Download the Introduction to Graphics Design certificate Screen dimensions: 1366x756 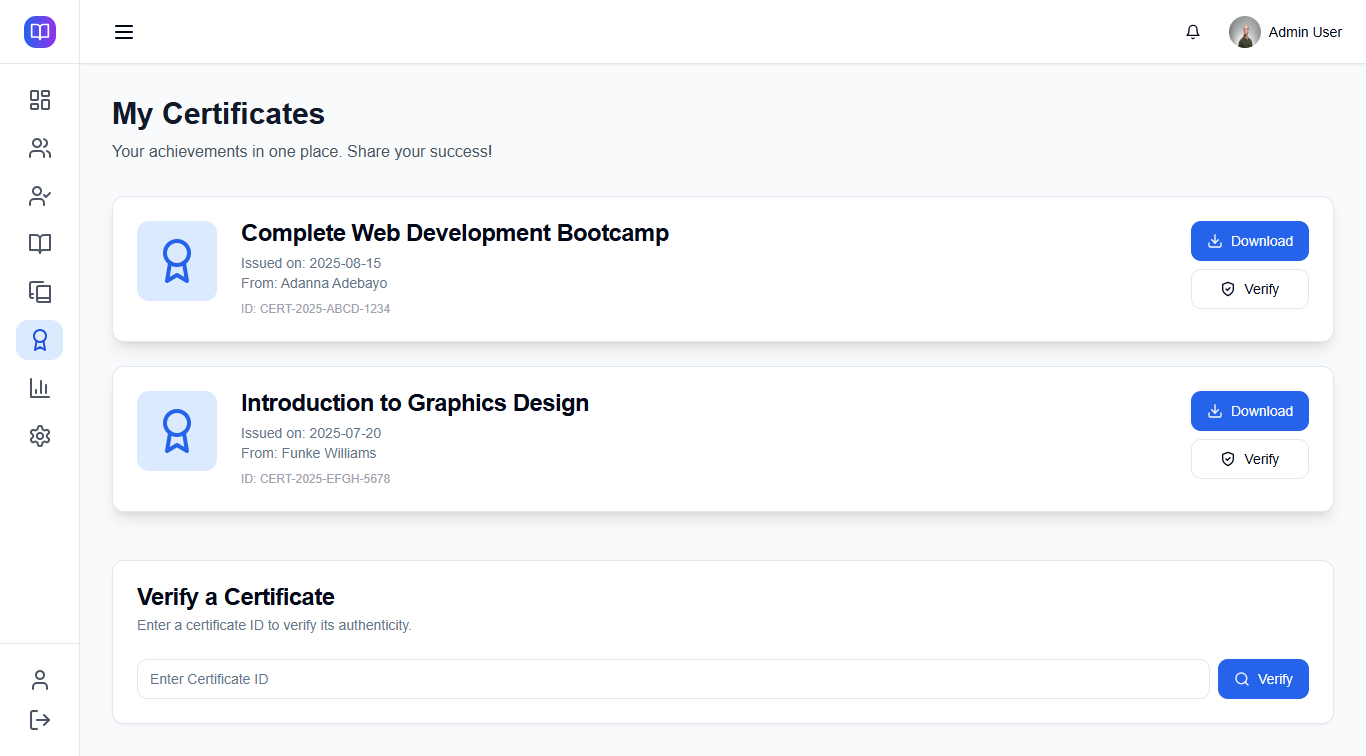tap(1249, 411)
